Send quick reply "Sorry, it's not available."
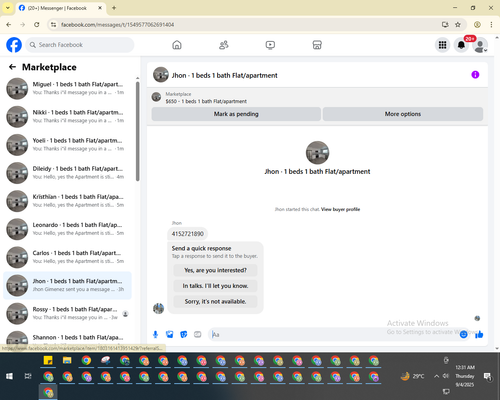500x400 pixels. tap(215, 302)
